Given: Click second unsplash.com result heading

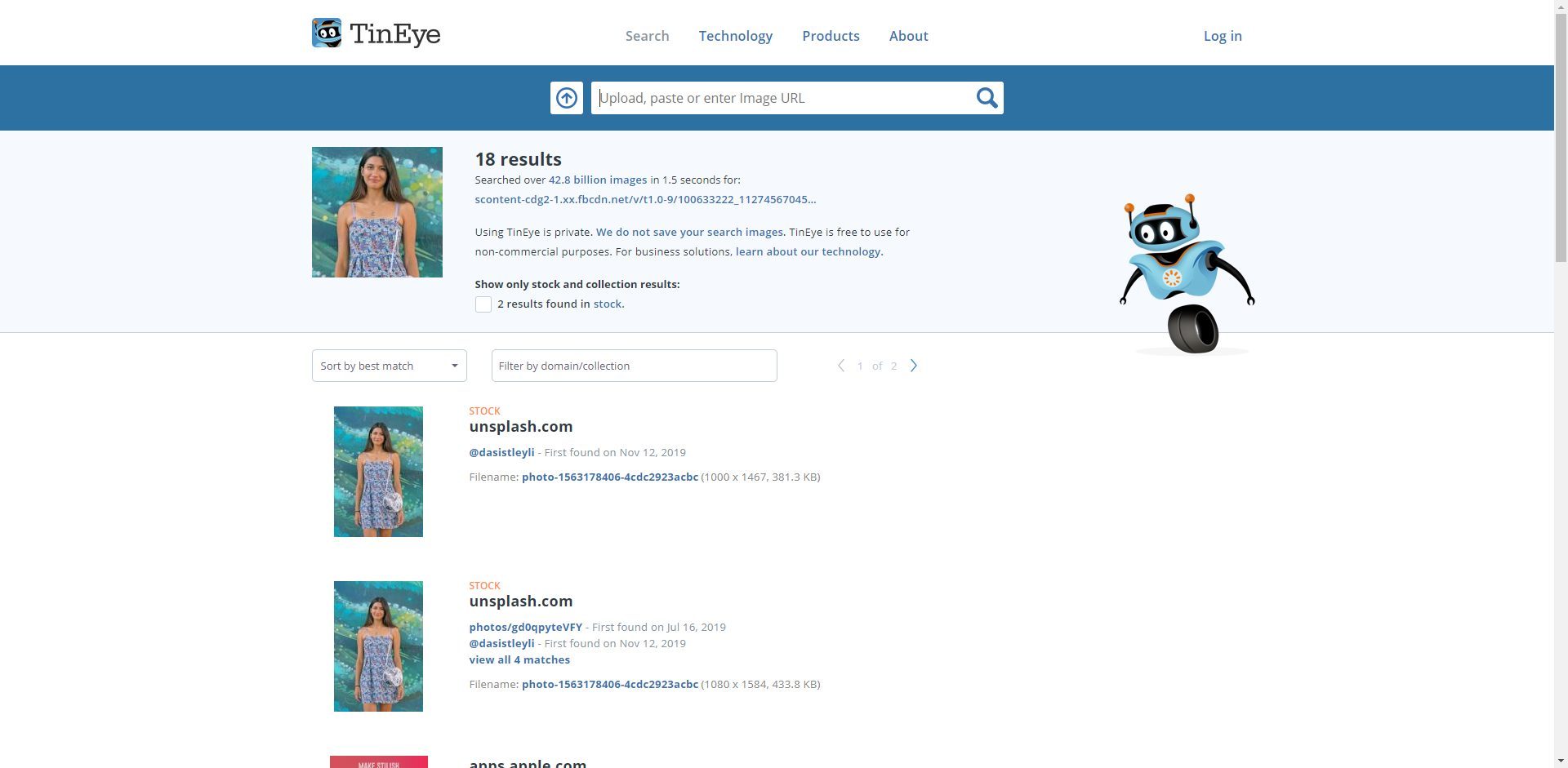Looking at the screenshot, I should pos(520,601).
